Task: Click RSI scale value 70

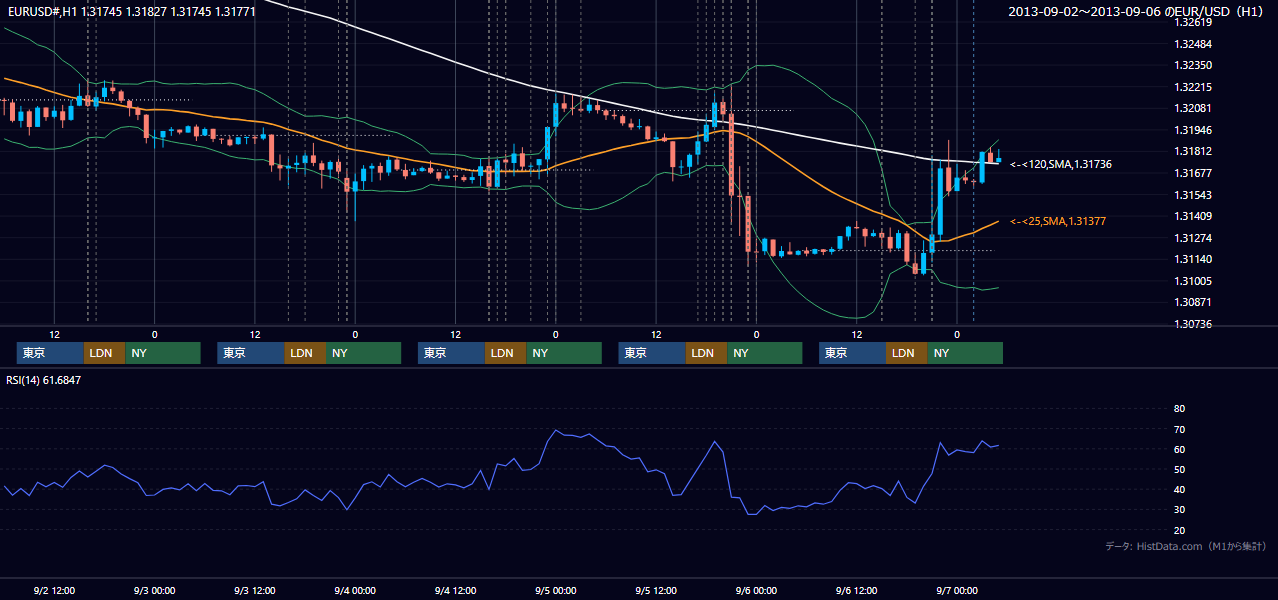Action: pyautogui.click(x=1179, y=429)
